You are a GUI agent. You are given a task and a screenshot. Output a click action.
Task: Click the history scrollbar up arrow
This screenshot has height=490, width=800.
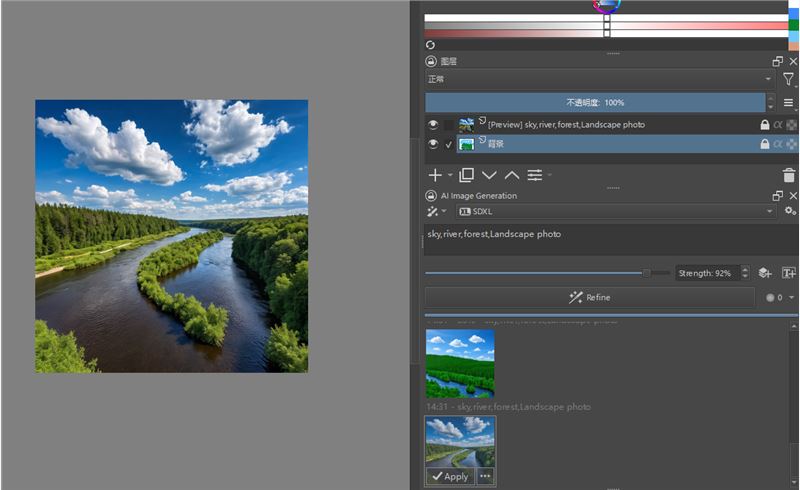click(794, 325)
